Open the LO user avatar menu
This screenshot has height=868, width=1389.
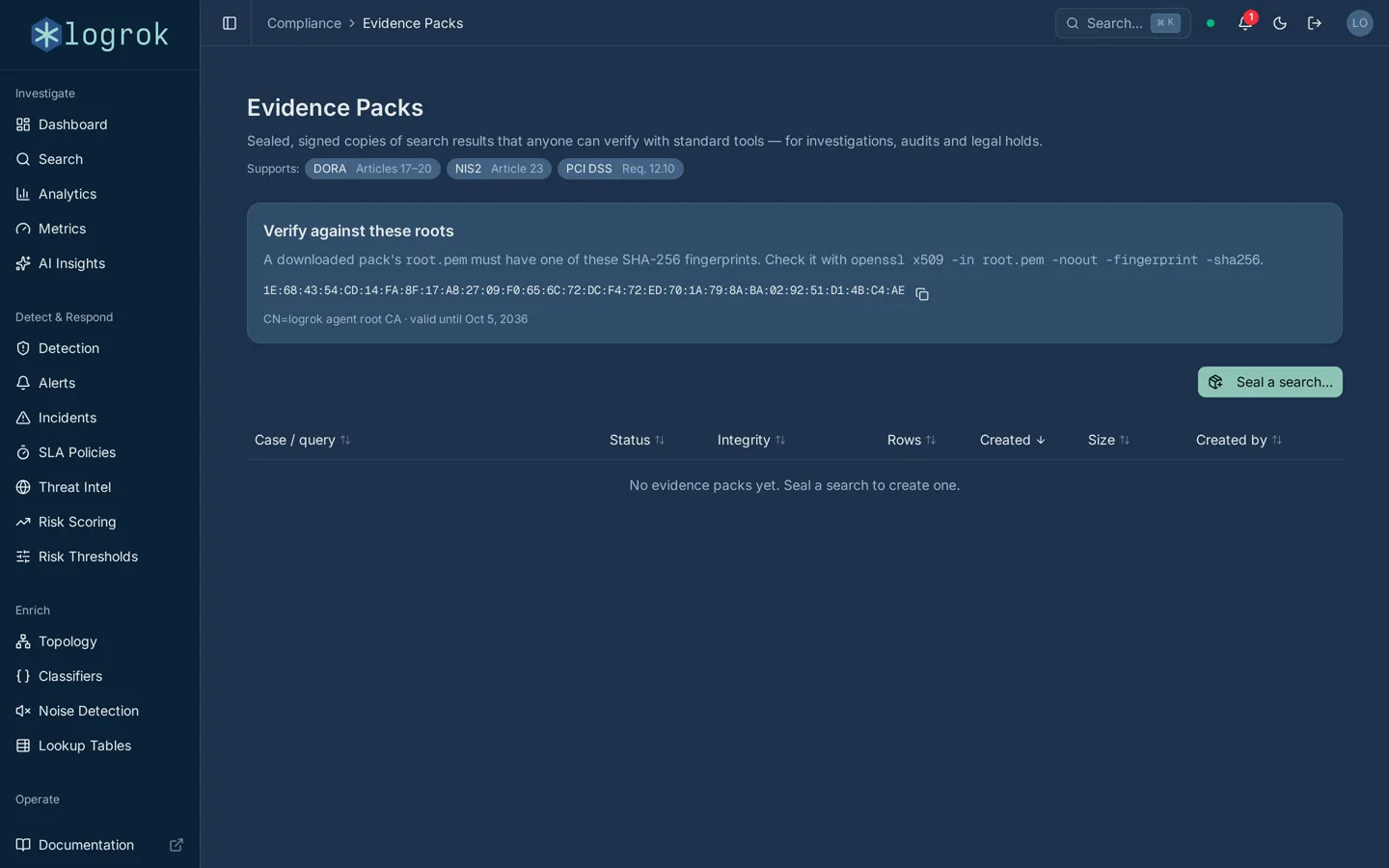[x=1359, y=23]
